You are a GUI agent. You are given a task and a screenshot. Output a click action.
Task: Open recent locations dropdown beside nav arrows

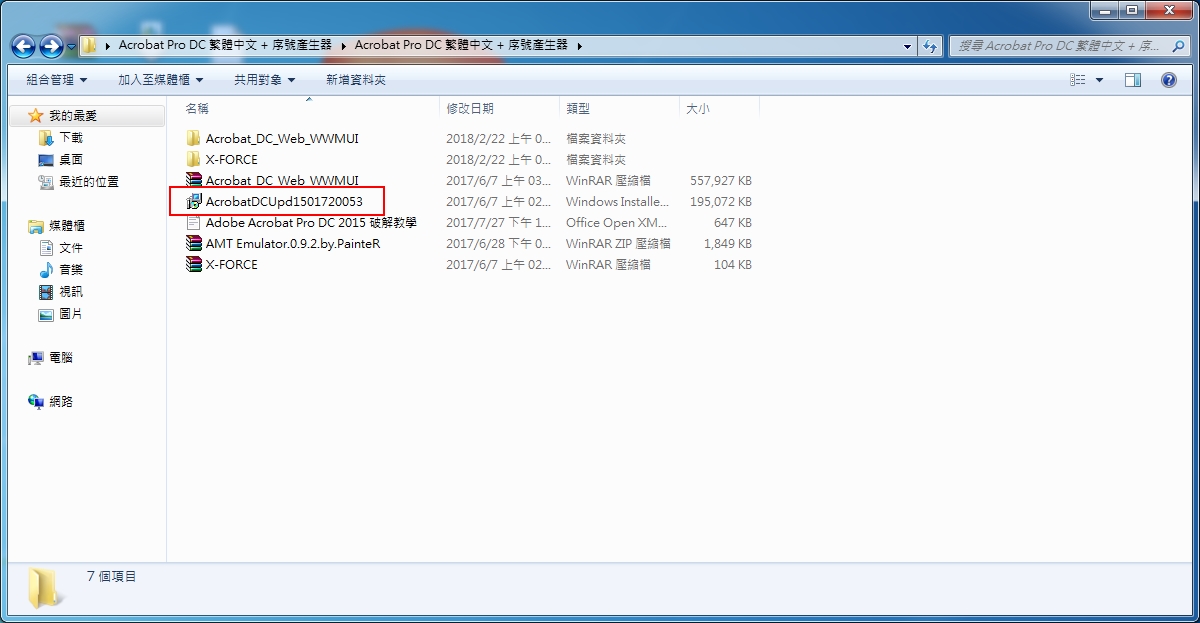click(x=71, y=47)
